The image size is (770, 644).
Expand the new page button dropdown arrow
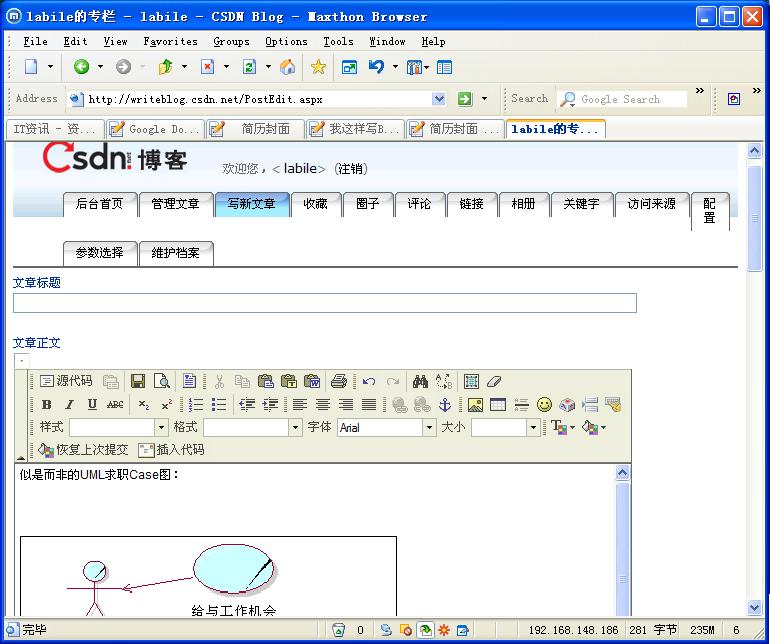tap(50, 67)
